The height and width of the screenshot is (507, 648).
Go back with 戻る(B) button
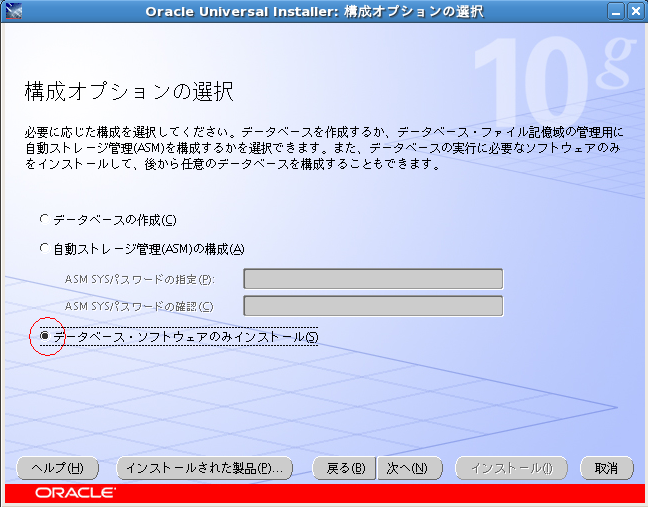(344, 468)
